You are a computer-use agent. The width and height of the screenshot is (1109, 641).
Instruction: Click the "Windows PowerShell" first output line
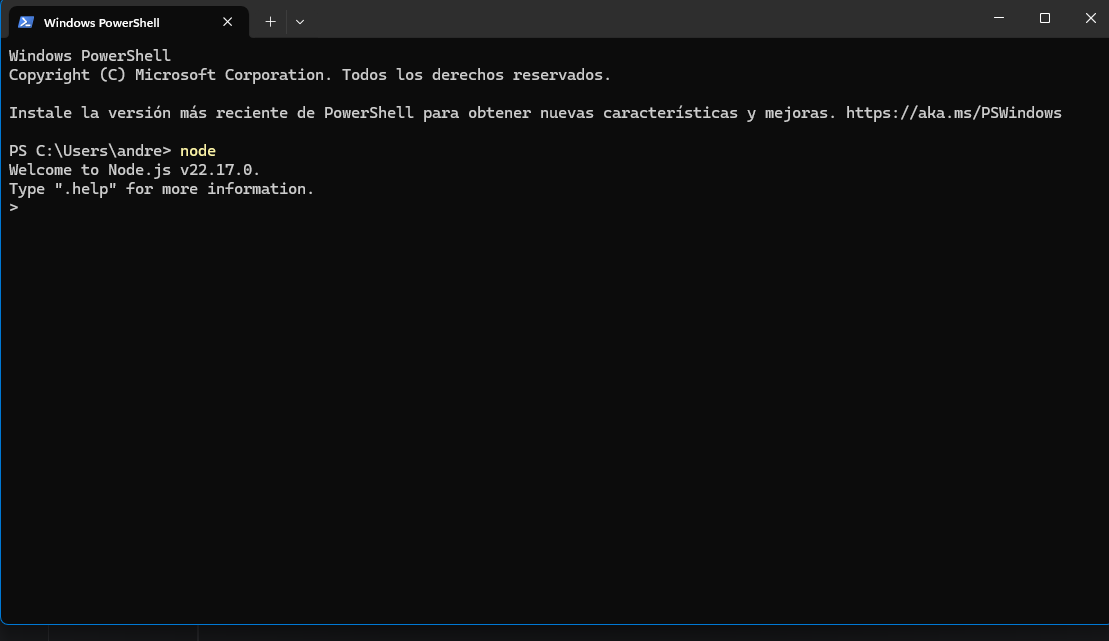90,56
